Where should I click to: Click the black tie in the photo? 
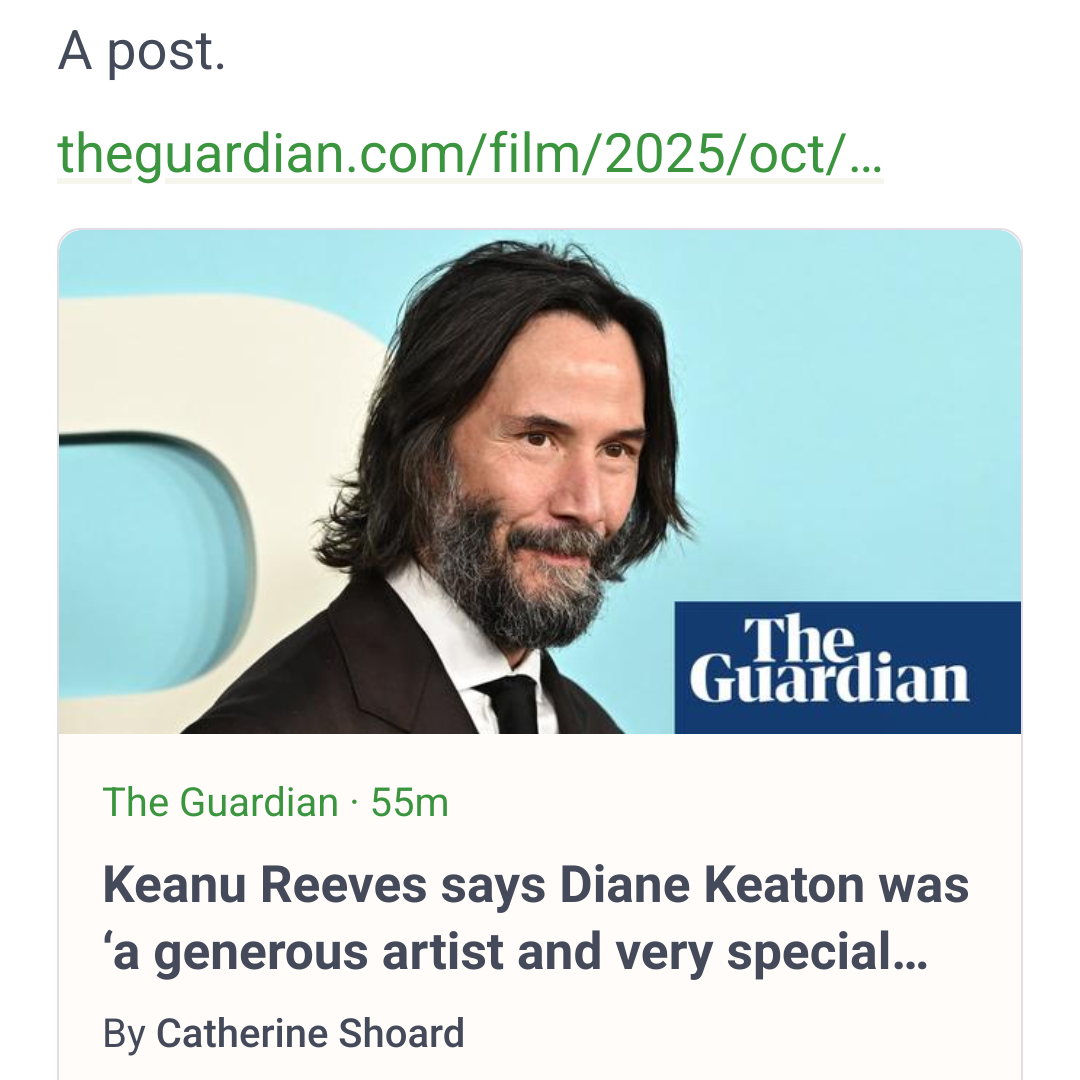[x=512, y=703]
